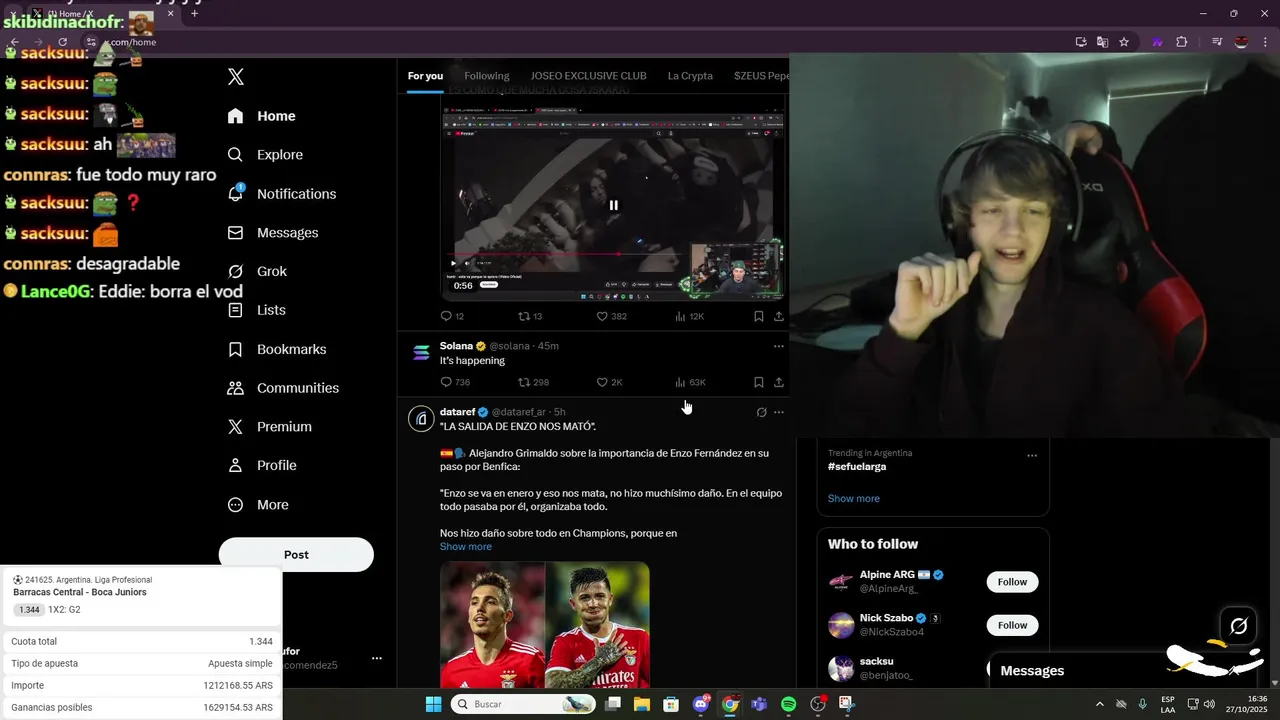The image size is (1280, 720).
Task: Open the browser extensions menu
Action: [1181, 42]
